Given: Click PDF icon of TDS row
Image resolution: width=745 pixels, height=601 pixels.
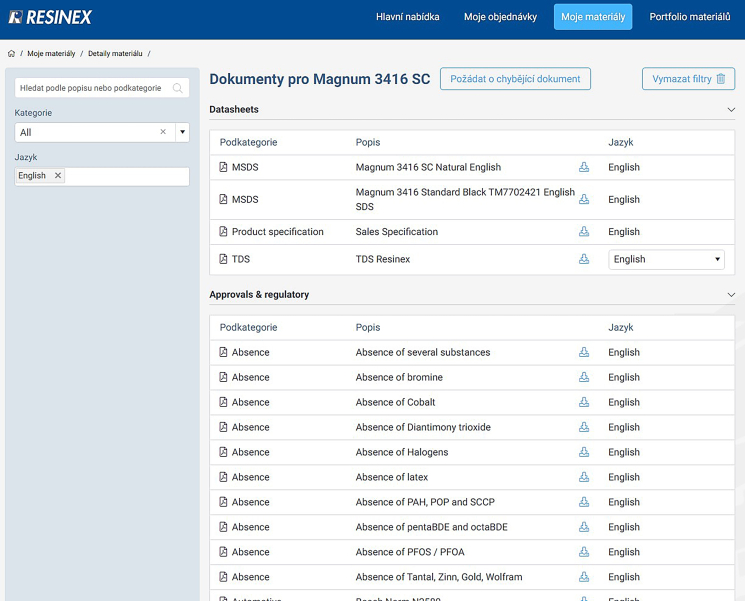Looking at the screenshot, I should [x=223, y=259].
